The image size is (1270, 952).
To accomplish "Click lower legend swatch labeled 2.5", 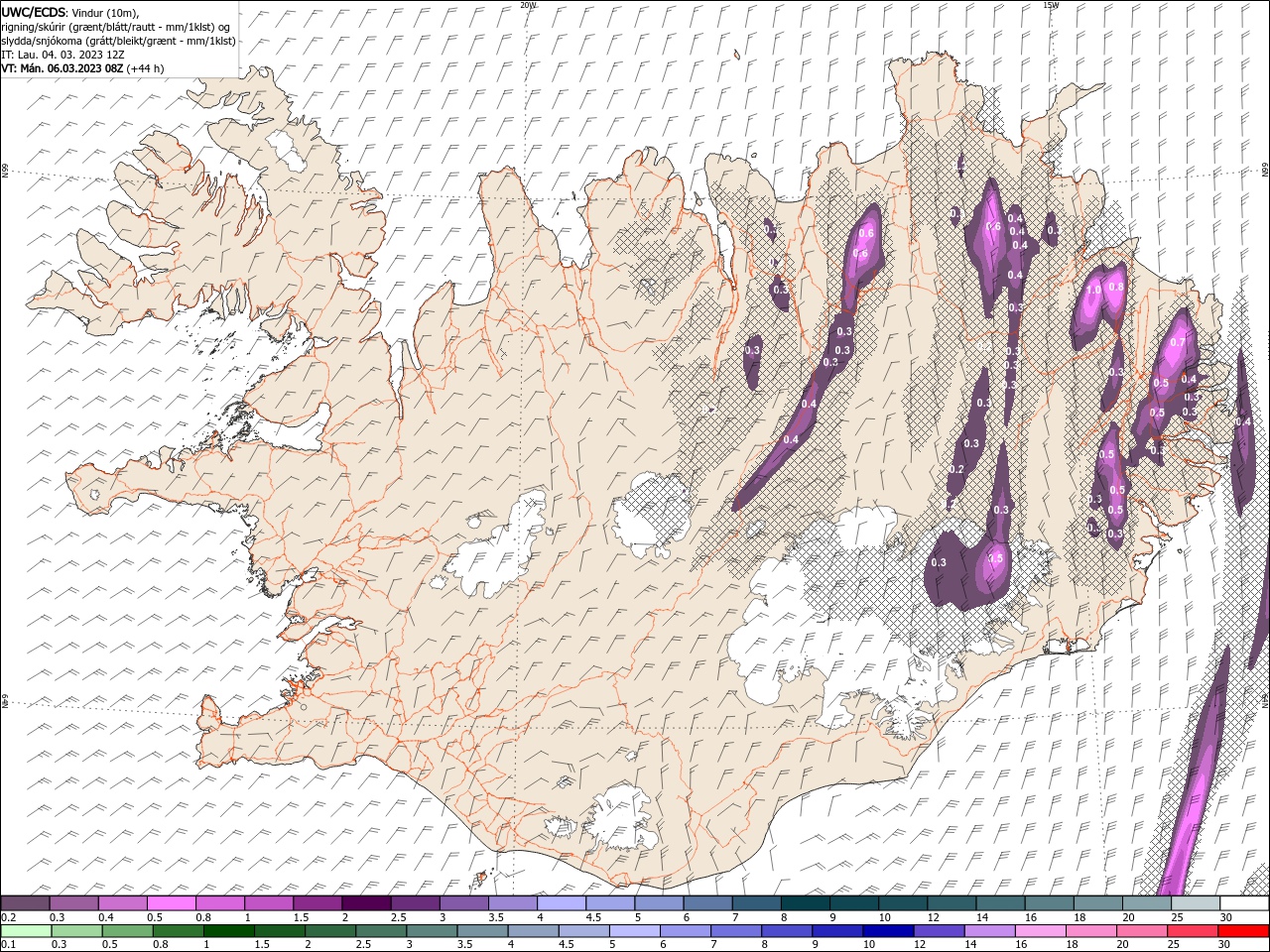I will [x=380, y=931].
